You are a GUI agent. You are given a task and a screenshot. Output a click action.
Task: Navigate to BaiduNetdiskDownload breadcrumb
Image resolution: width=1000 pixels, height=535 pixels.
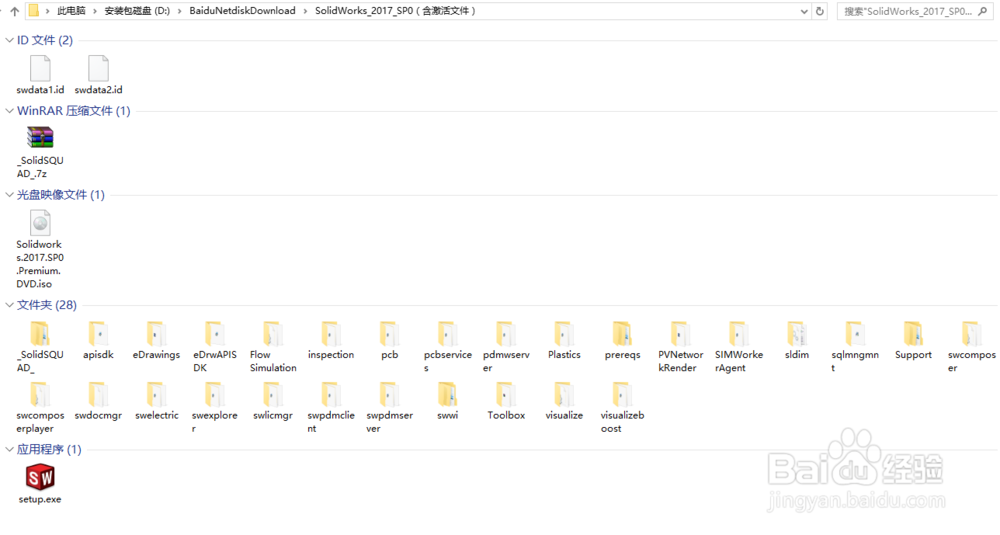[242, 11]
